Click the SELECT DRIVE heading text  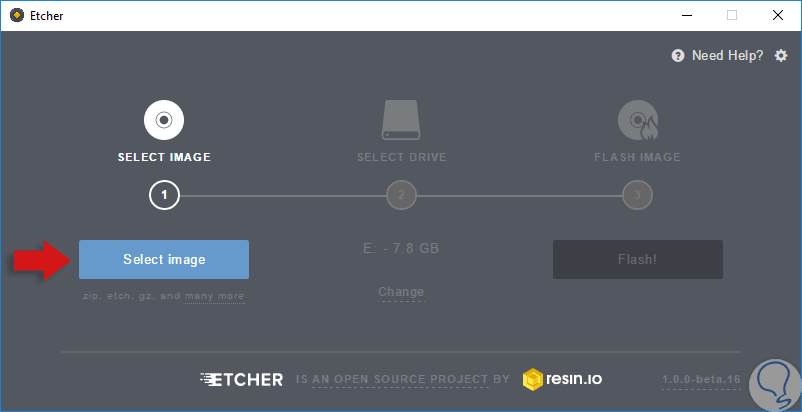pos(402,157)
